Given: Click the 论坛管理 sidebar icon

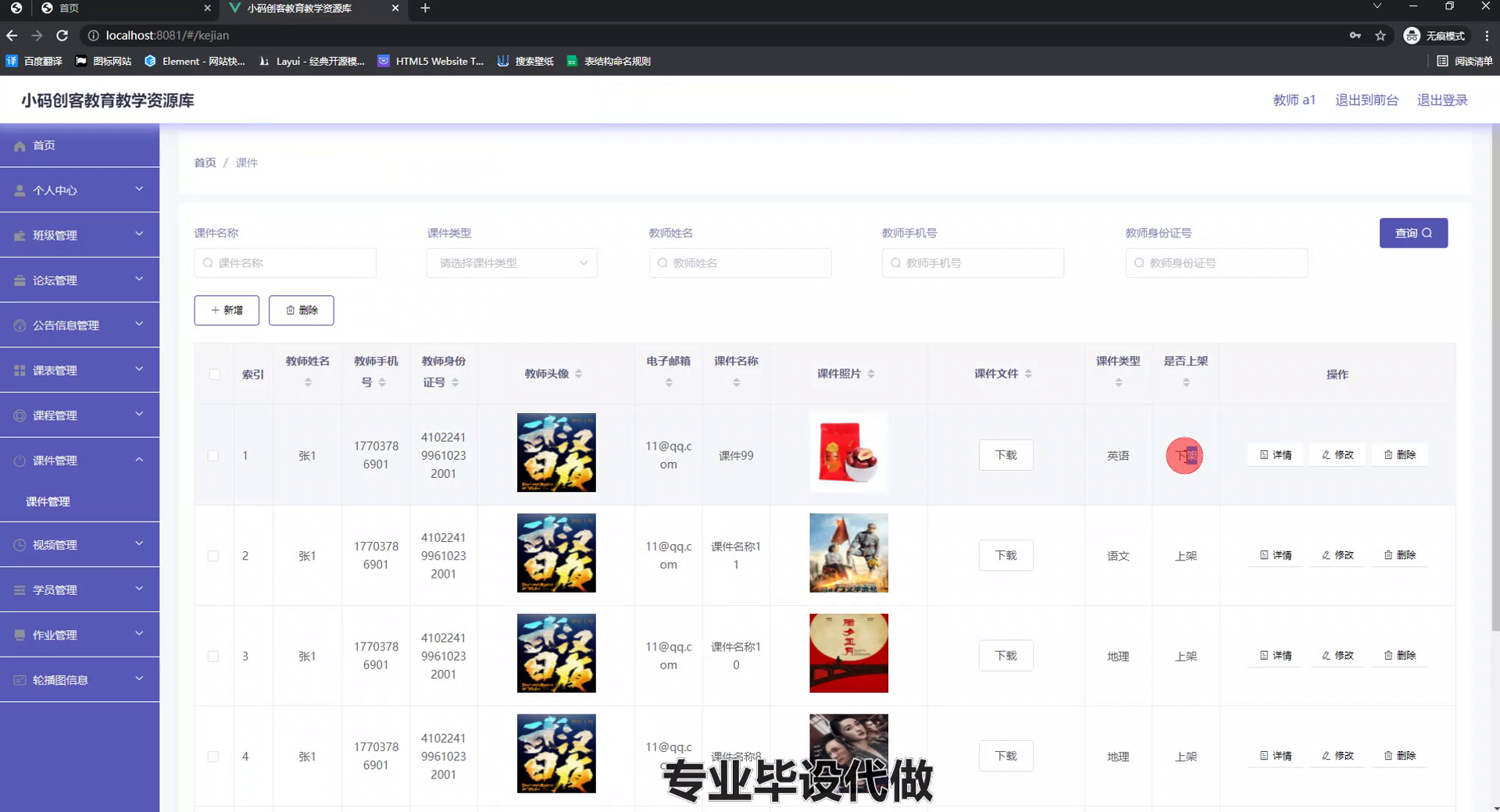Looking at the screenshot, I should 20,280.
